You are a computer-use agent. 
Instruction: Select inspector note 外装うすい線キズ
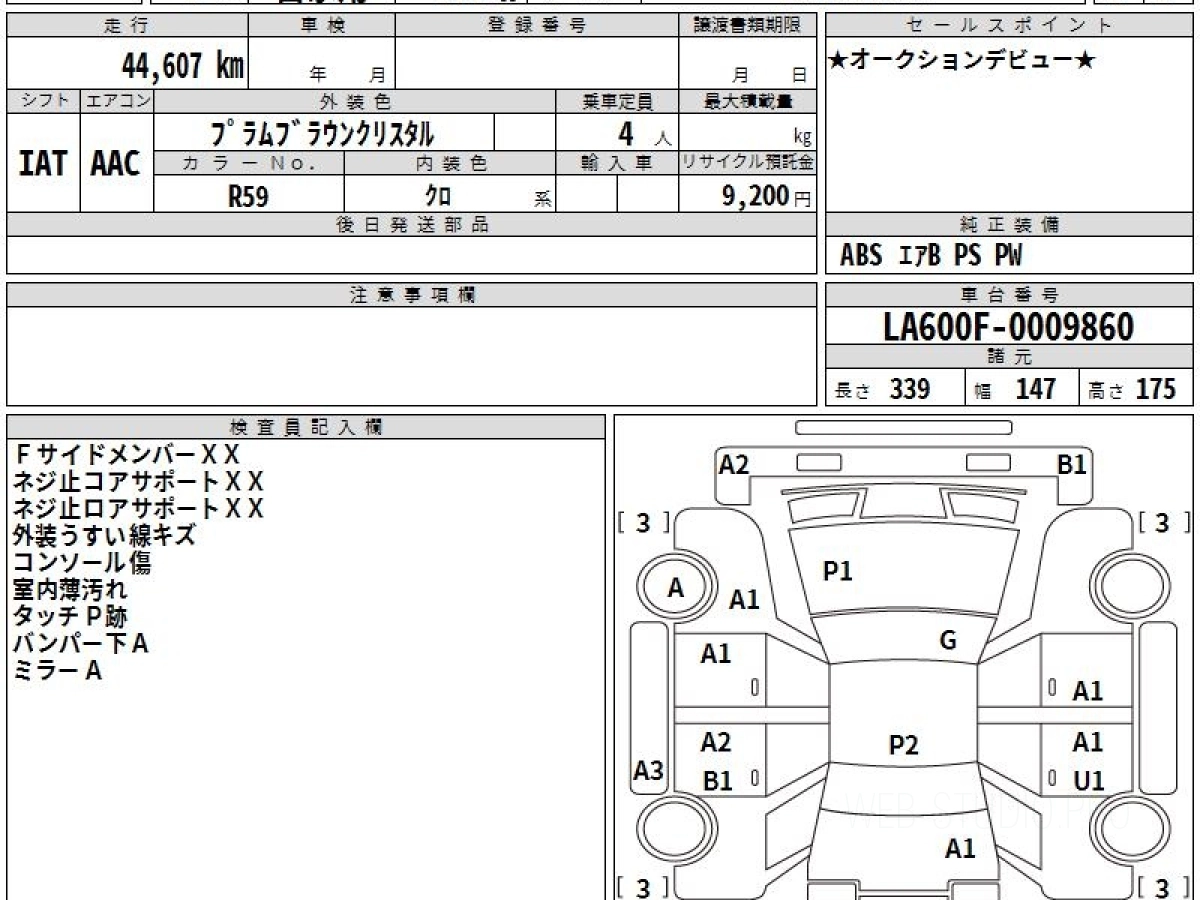(104, 536)
